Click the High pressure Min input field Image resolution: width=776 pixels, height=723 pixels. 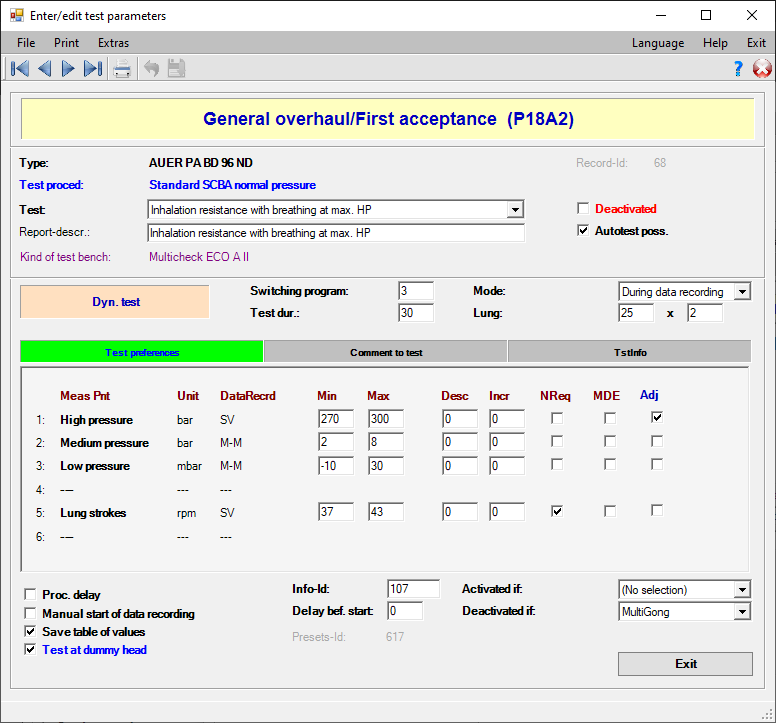336,419
